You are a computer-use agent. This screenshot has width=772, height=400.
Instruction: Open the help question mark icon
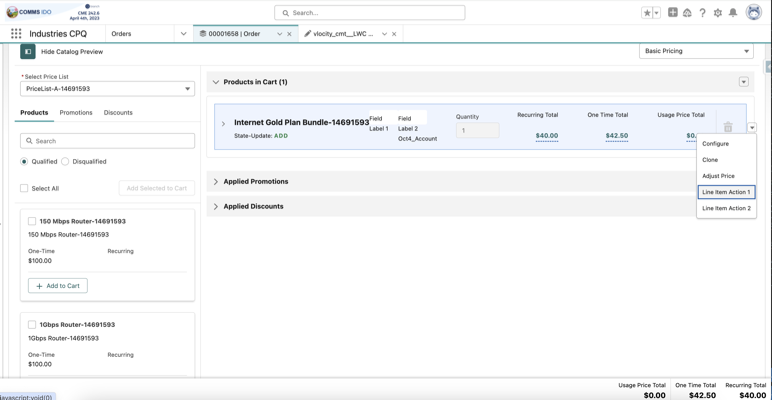[x=703, y=13]
